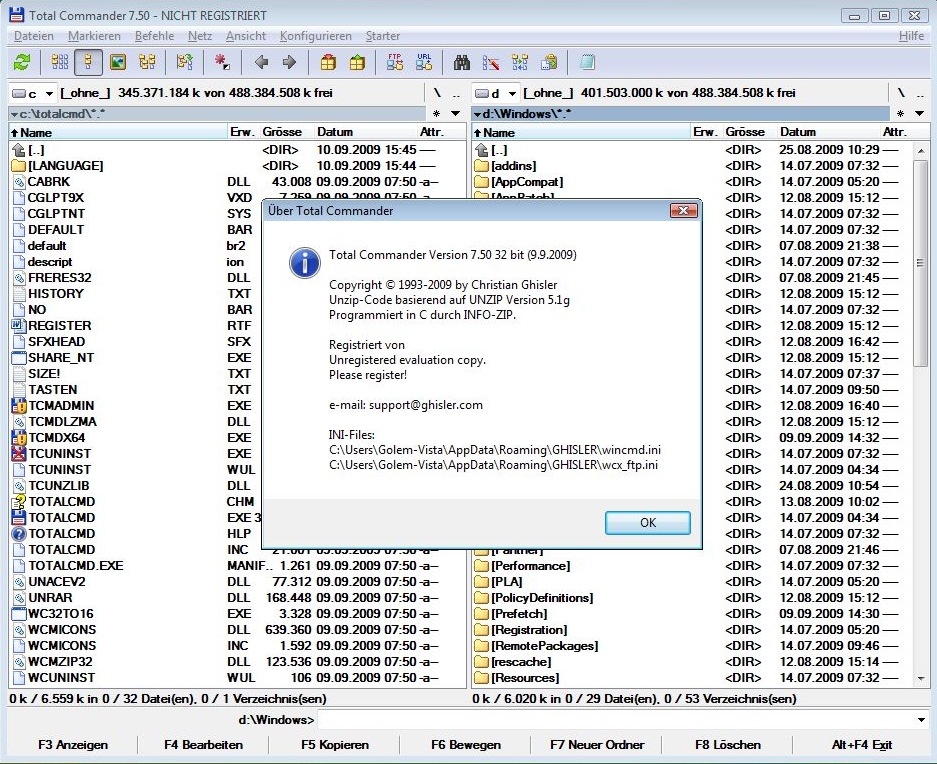
Task: Click right panel scrollbar up arrow
Action: coord(920,151)
